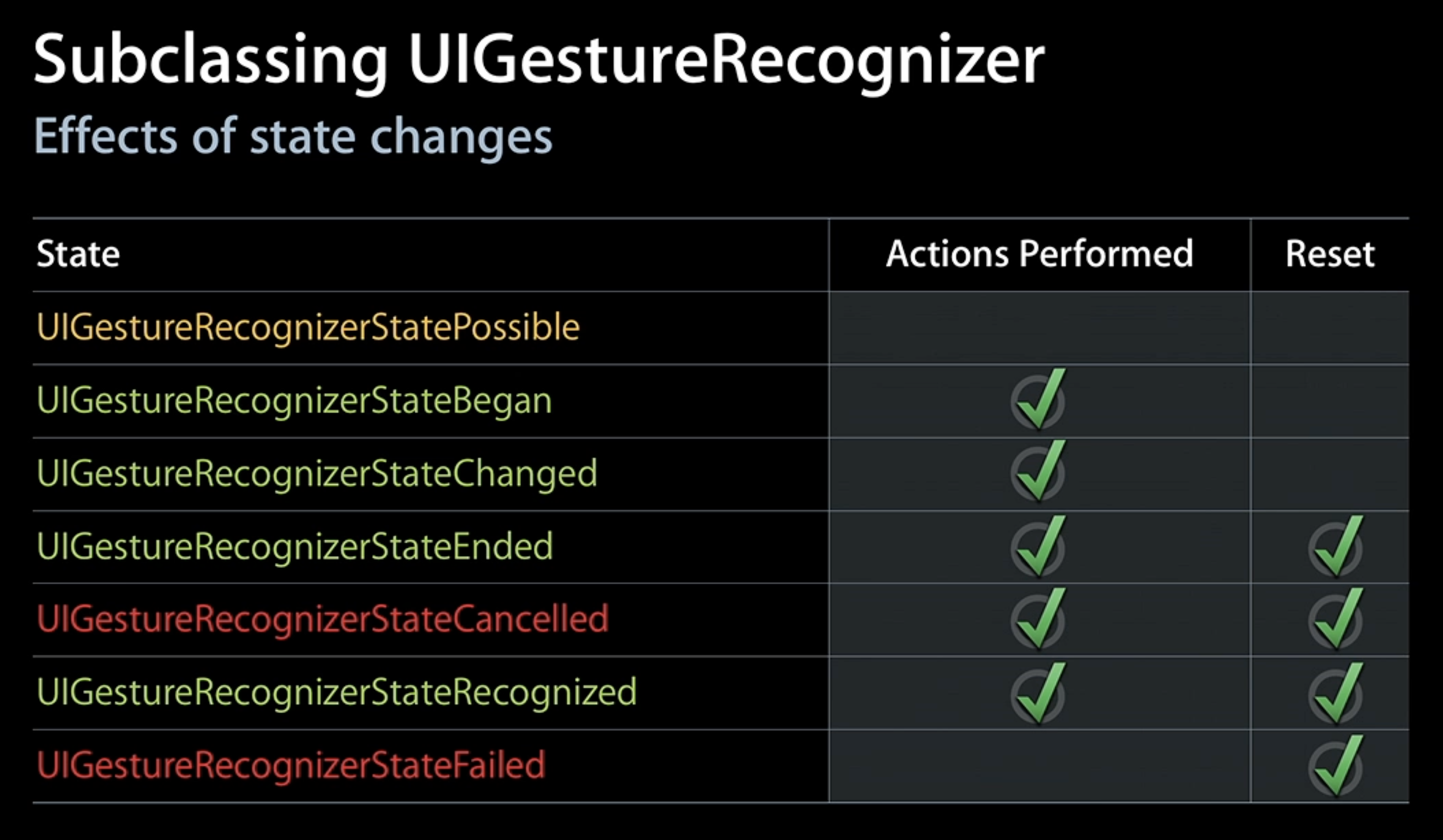Click the UIGestureRecognizerStateEnded label
This screenshot has height=840, width=1443.
295,546
